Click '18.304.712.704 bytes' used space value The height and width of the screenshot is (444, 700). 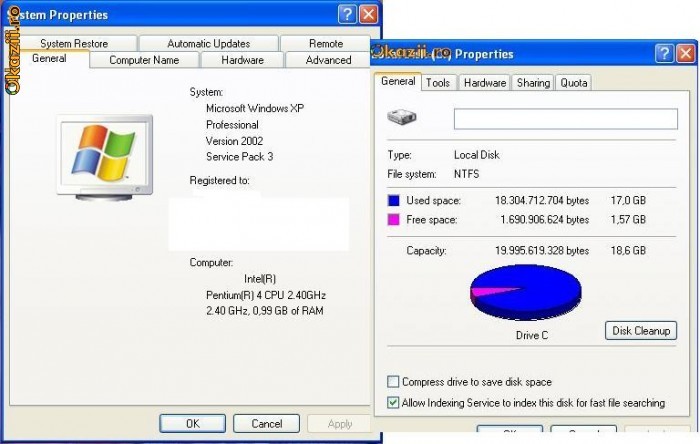(x=542, y=200)
